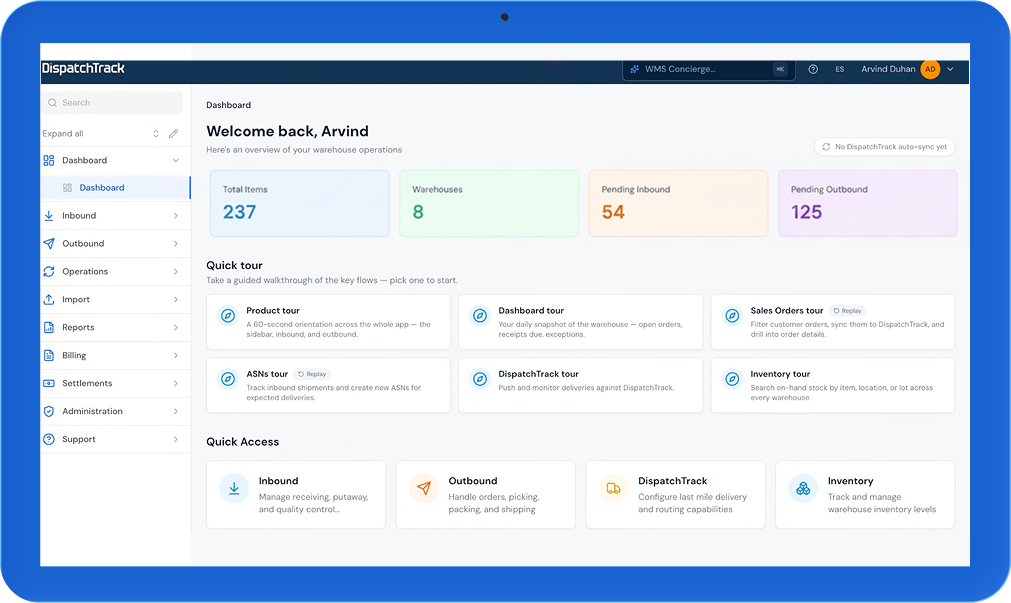Collapse the Dashboard sidebar section
Screen dimensions: 1011x603
pos(176,161)
